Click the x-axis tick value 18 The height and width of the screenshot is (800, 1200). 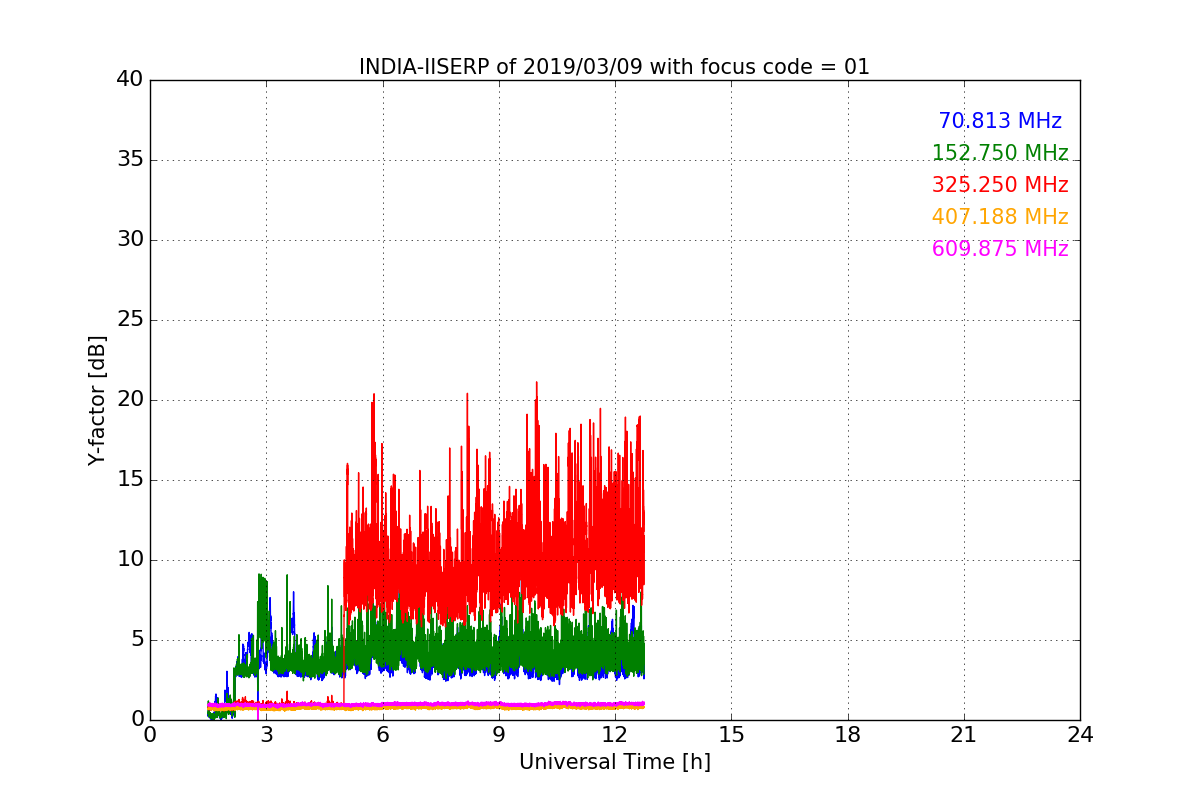tap(847, 734)
